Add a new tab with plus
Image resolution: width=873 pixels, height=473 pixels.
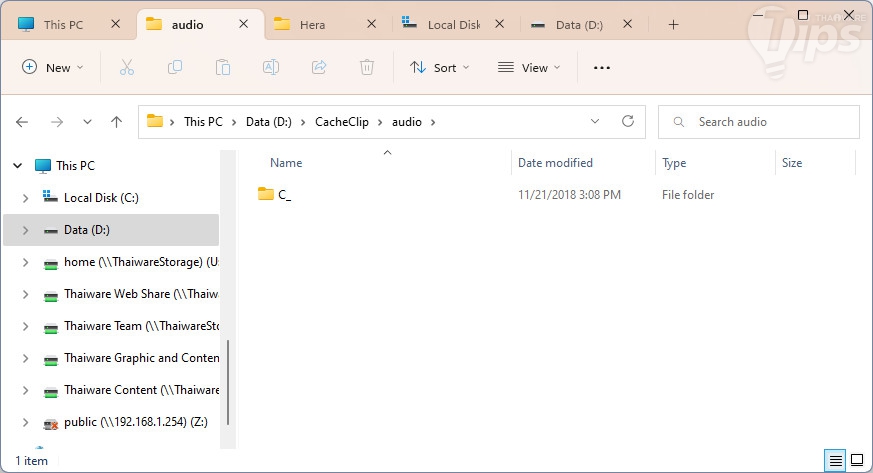pos(673,24)
